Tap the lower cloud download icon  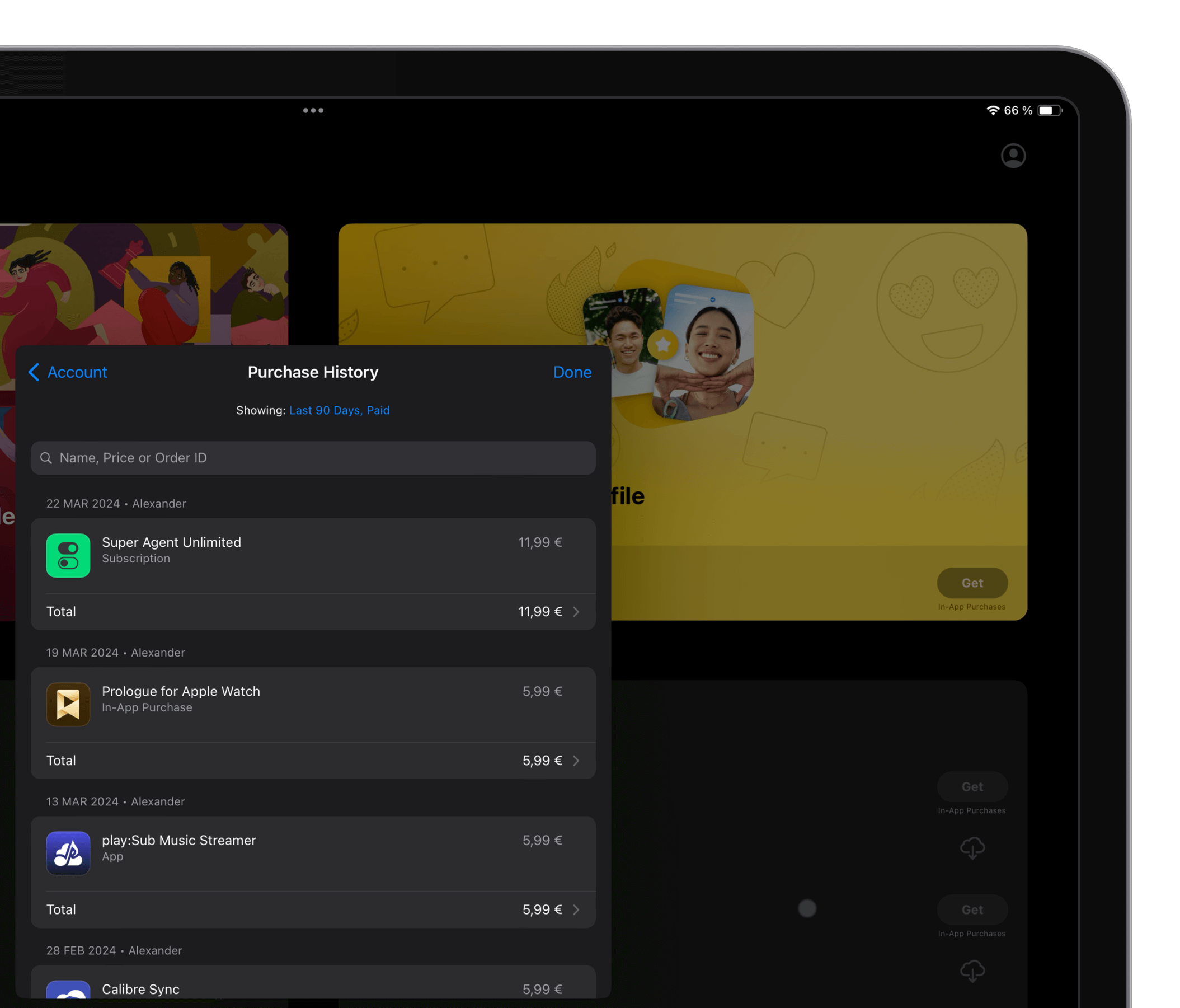click(x=971, y=971)
